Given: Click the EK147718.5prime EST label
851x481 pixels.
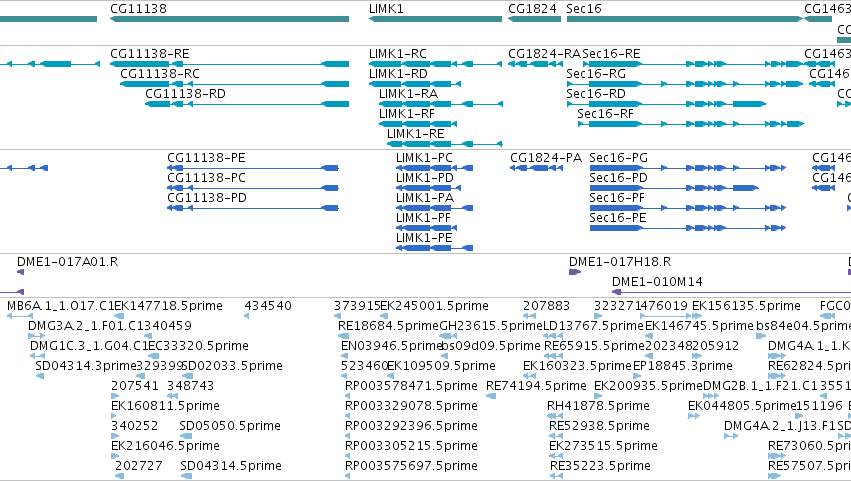Looking at the screenshot, I should pos(168,306).
